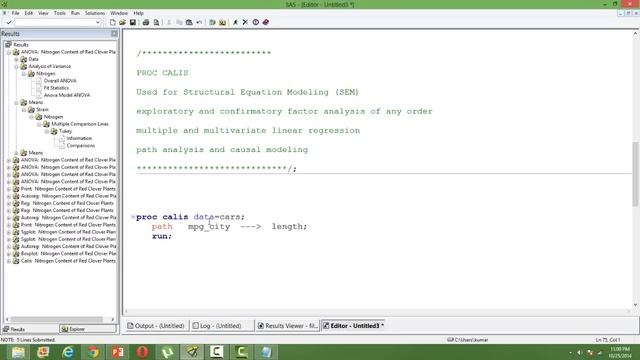Viewport: 640px width, 360px height.
Task: Switch to Output - (Untitled) tab
Action: click(x=156, y=326)
